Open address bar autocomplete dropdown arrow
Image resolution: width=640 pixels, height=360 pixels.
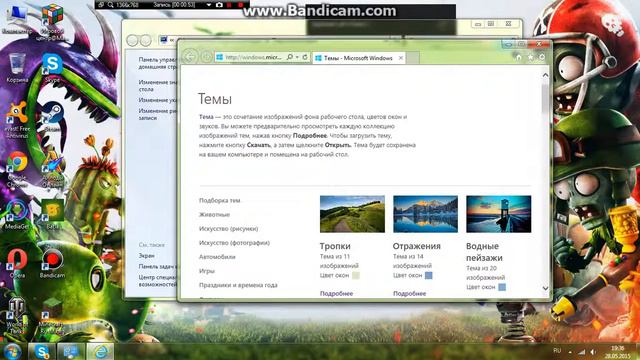[x=297, y=57]
